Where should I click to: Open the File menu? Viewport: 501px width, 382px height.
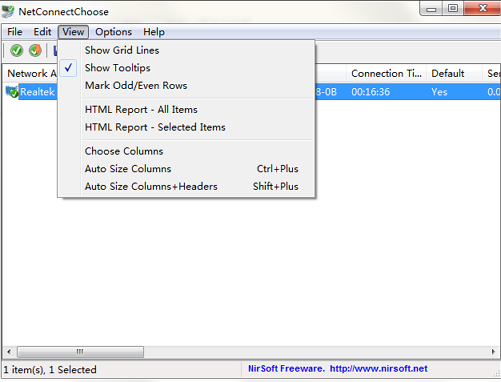[x=15, y=32]
